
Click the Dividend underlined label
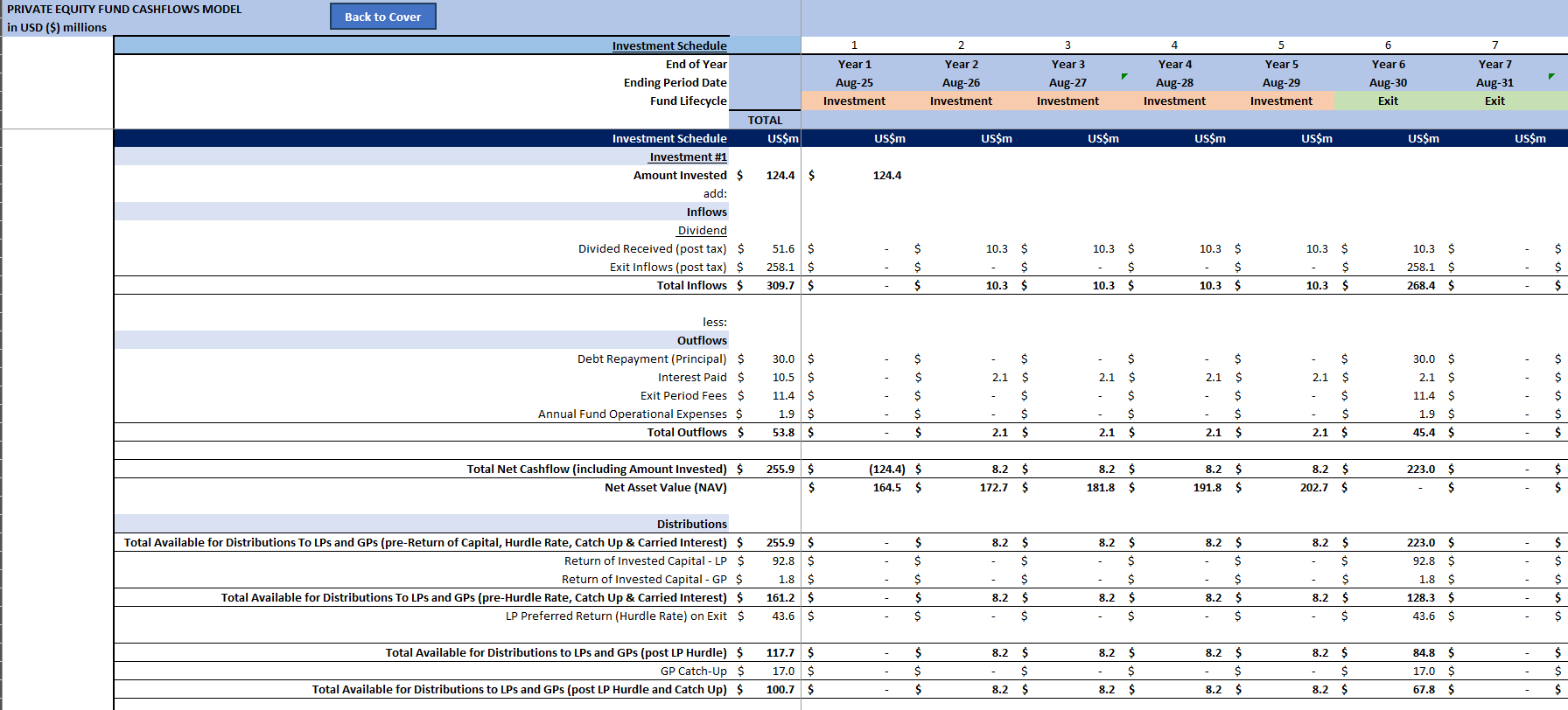[x=702, y=230]
